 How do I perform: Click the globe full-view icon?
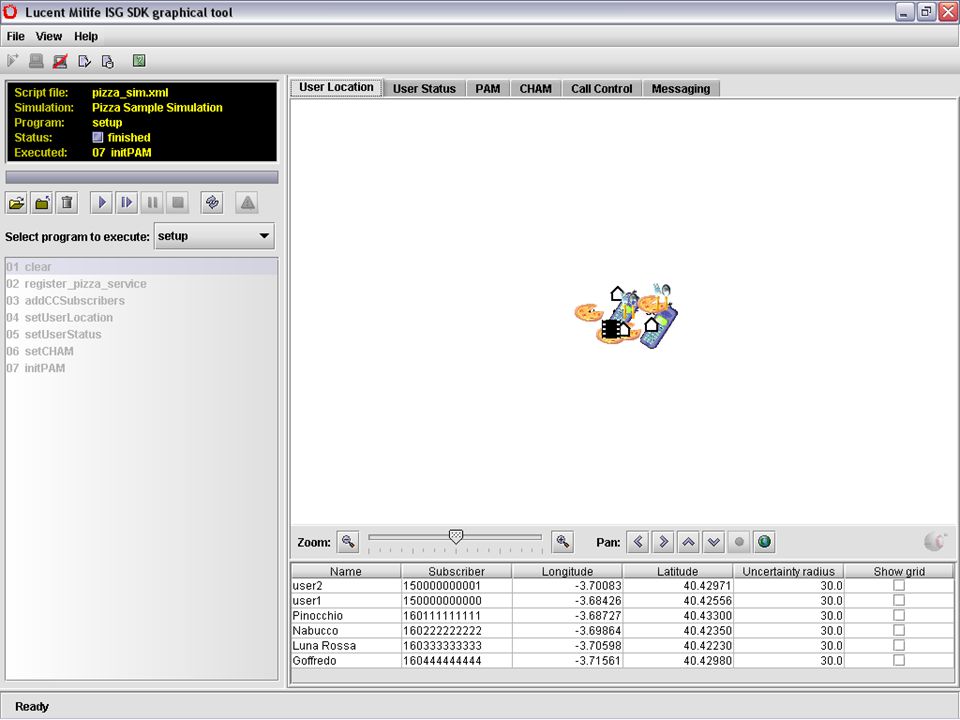pyautogui.click(x=764, y=542)
